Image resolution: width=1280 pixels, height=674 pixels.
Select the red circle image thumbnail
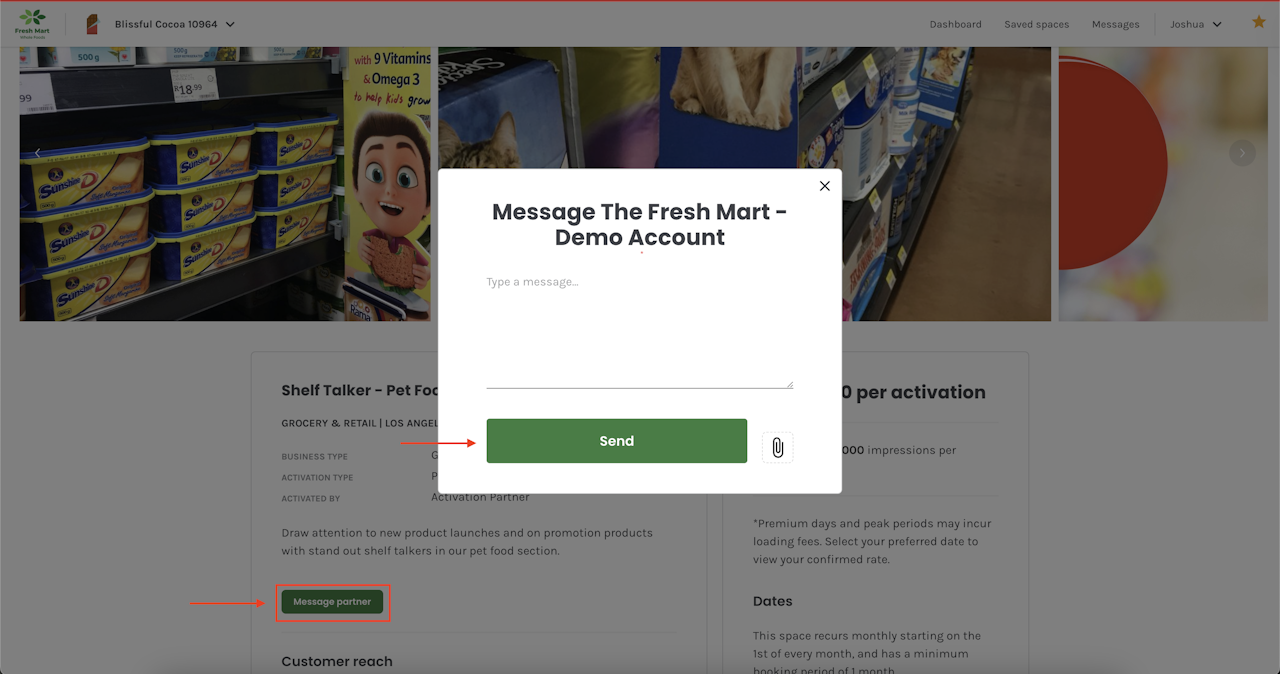1163,184
